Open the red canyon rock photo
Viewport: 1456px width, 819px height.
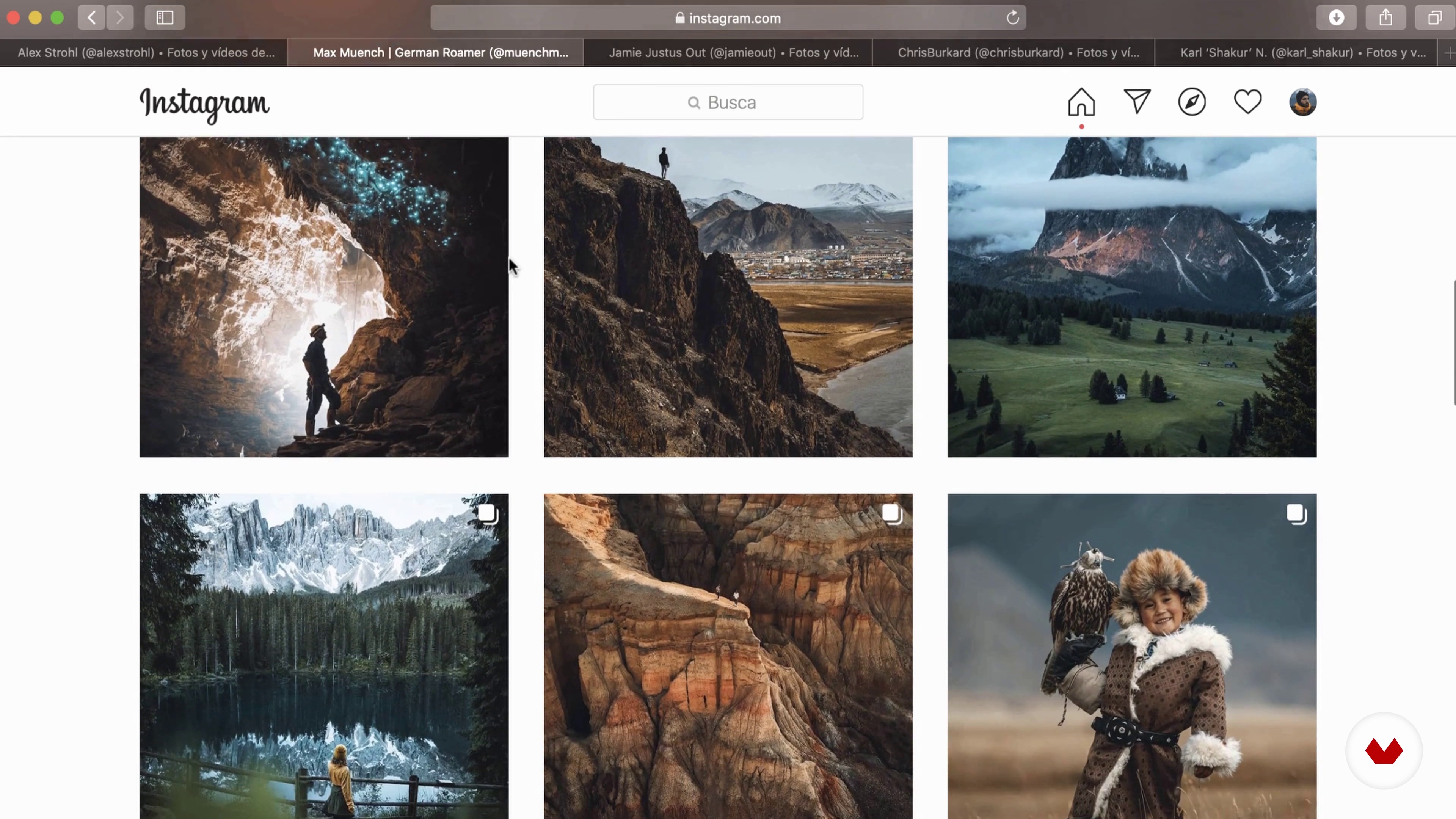728,656
